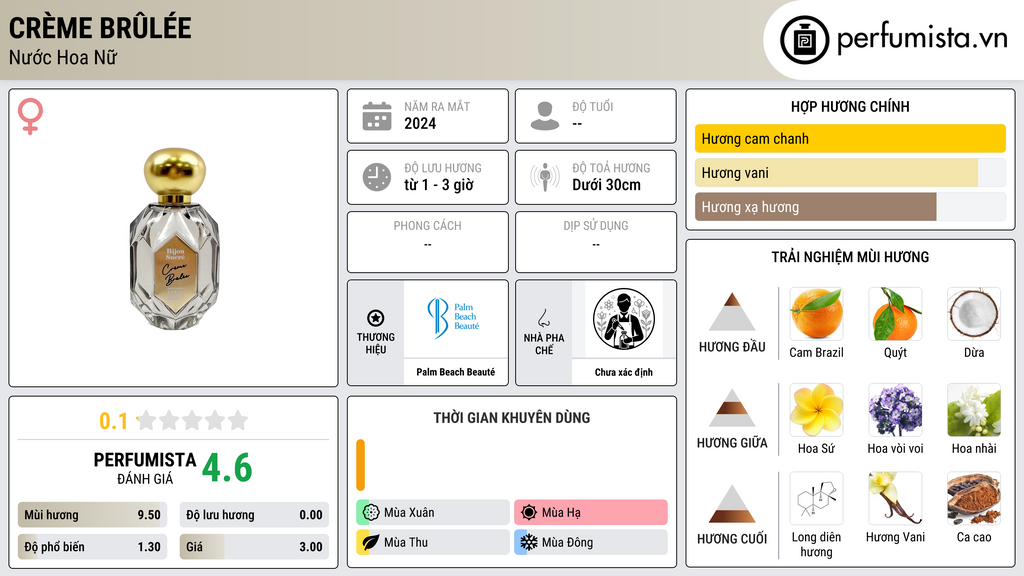The width and height of the screenshot is (1024, 576).
Task: Select the Mùa Đông season bar
Action: [591, 542]
